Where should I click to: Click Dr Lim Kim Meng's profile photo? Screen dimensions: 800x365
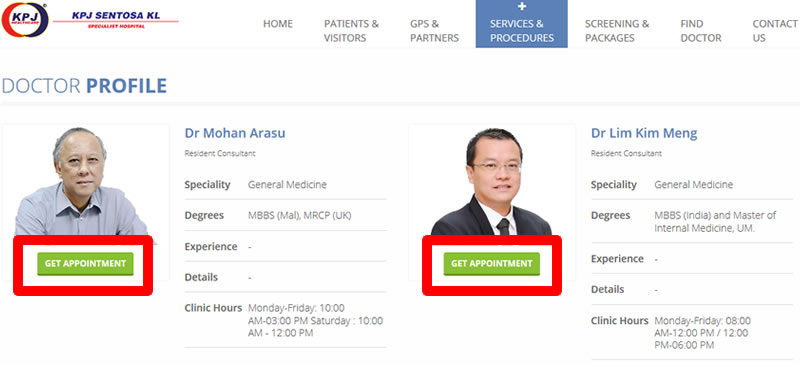[491, 182]
